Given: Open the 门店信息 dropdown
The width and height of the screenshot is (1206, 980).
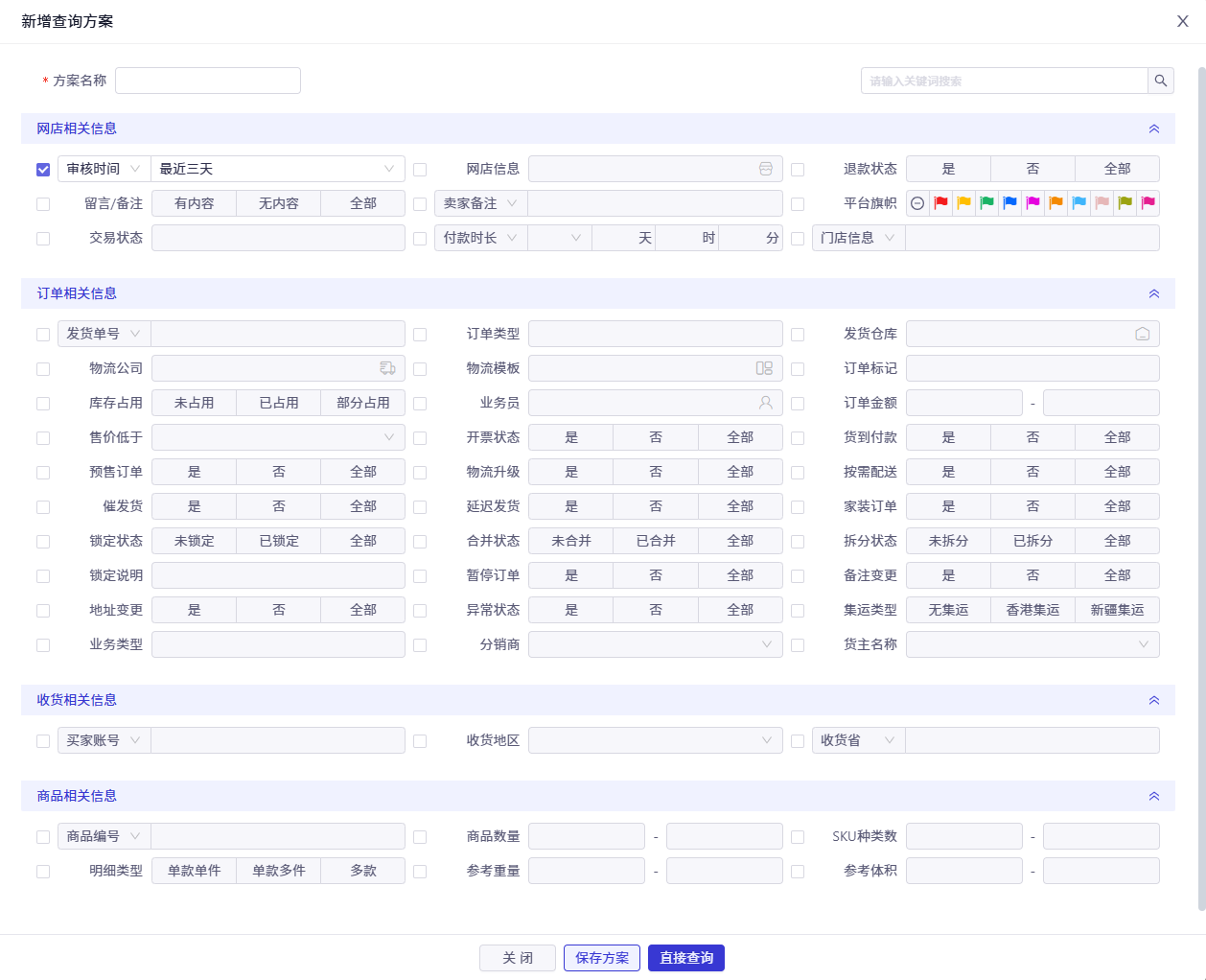Looking at the screenshot, I should [x=859, y=238].
